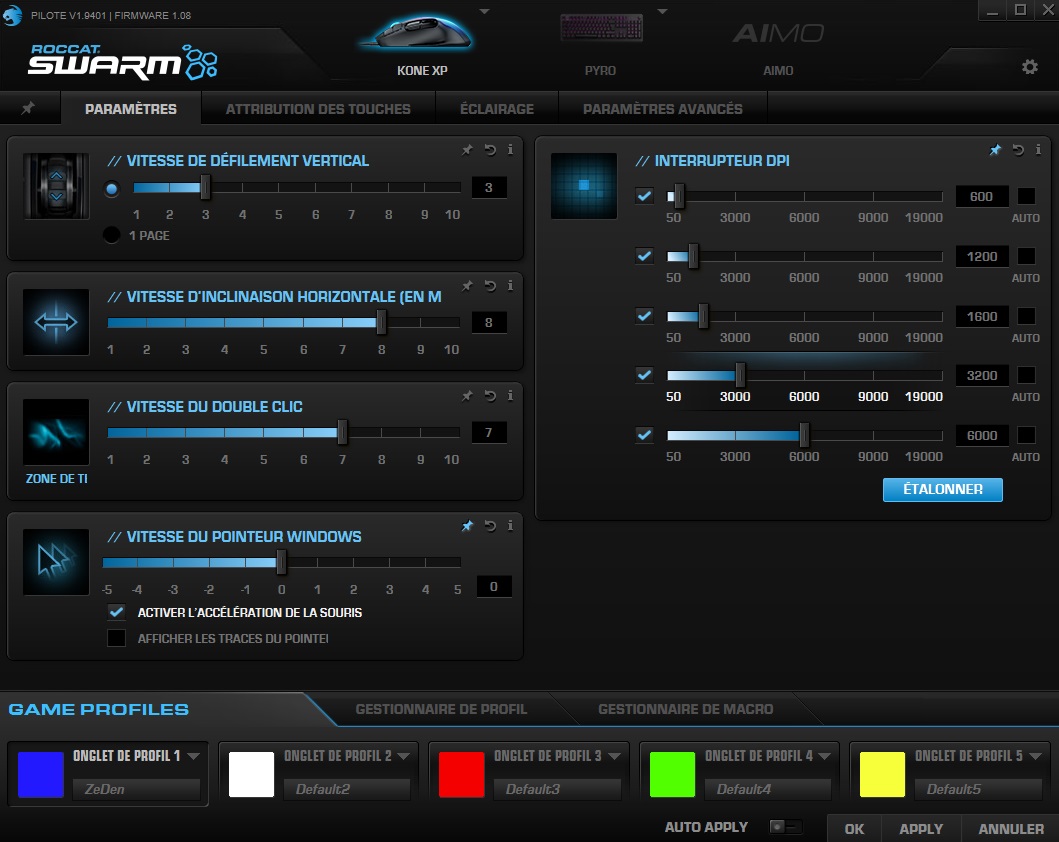Viewport: 1059px width, 842px height.
Task: Click the pin icon left of Paramètres tab
Action: [x=28, y=108]
